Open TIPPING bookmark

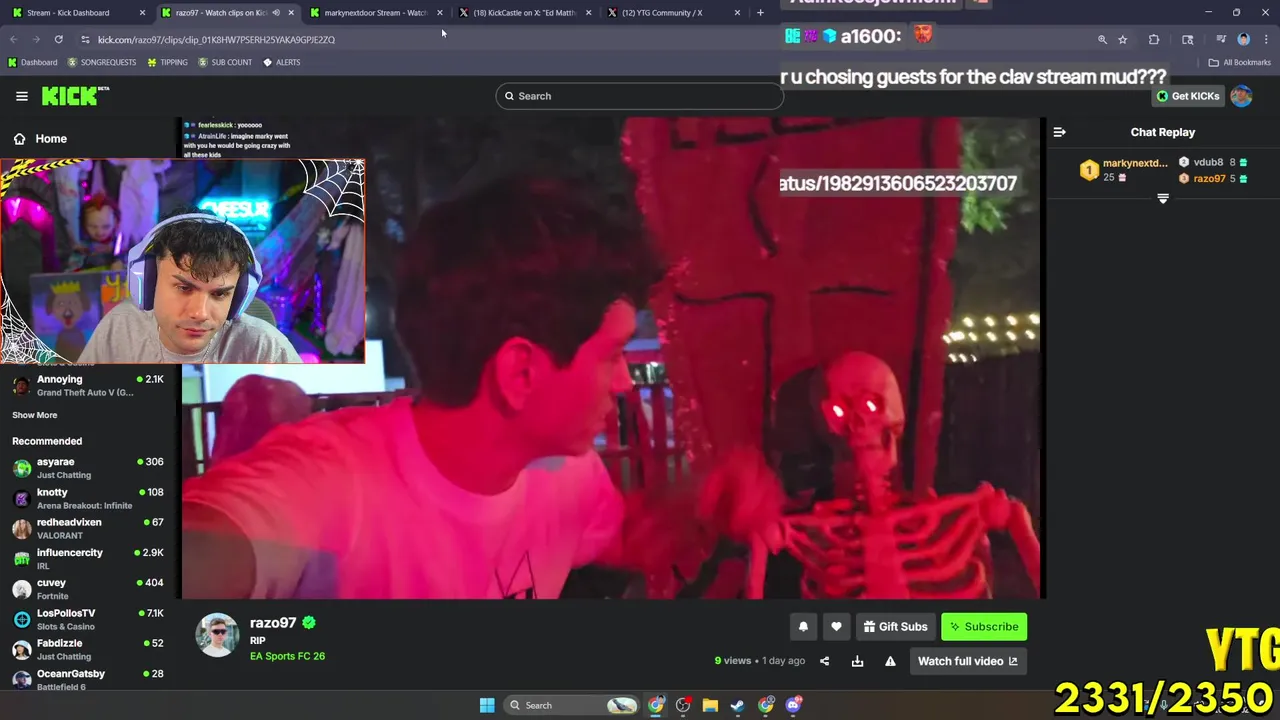click(167, 62)
